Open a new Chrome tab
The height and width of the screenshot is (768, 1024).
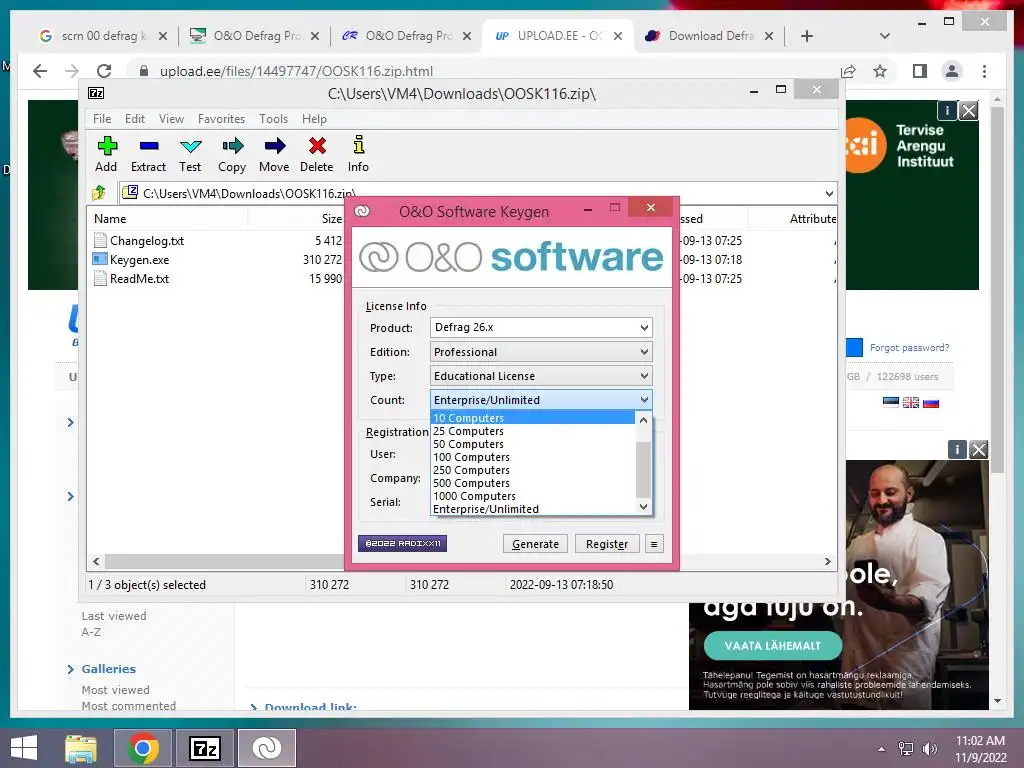click(807, 36)
